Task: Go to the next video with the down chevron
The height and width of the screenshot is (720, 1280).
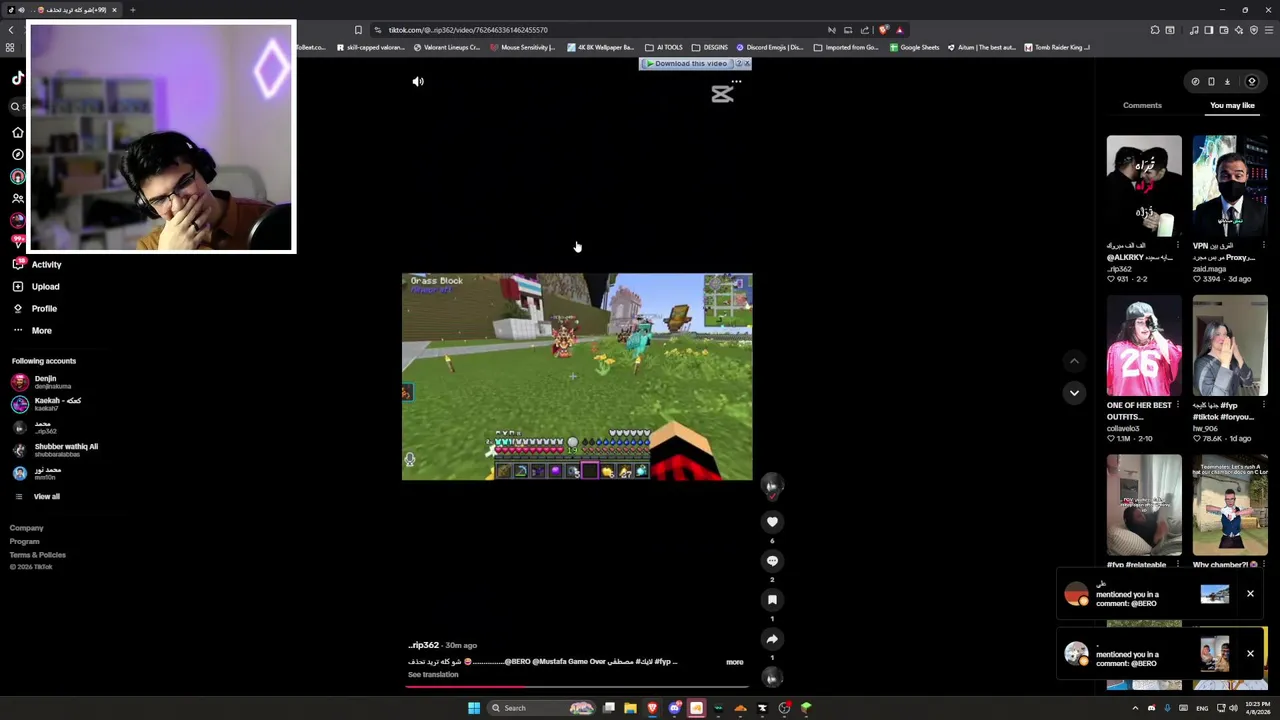Action: click(1074, 393)
